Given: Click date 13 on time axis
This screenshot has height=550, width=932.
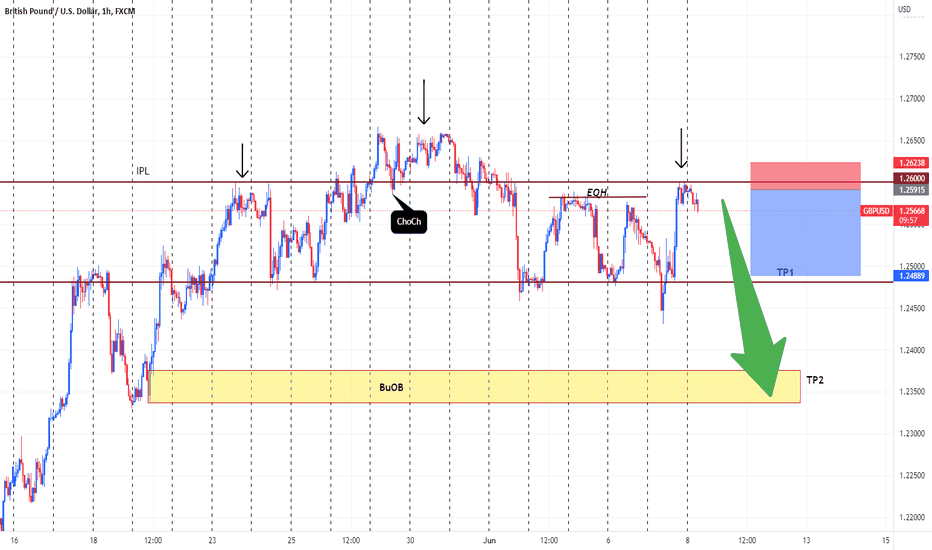Looking at the screenshot, I should pyautogui.click(x=807, y=540).
